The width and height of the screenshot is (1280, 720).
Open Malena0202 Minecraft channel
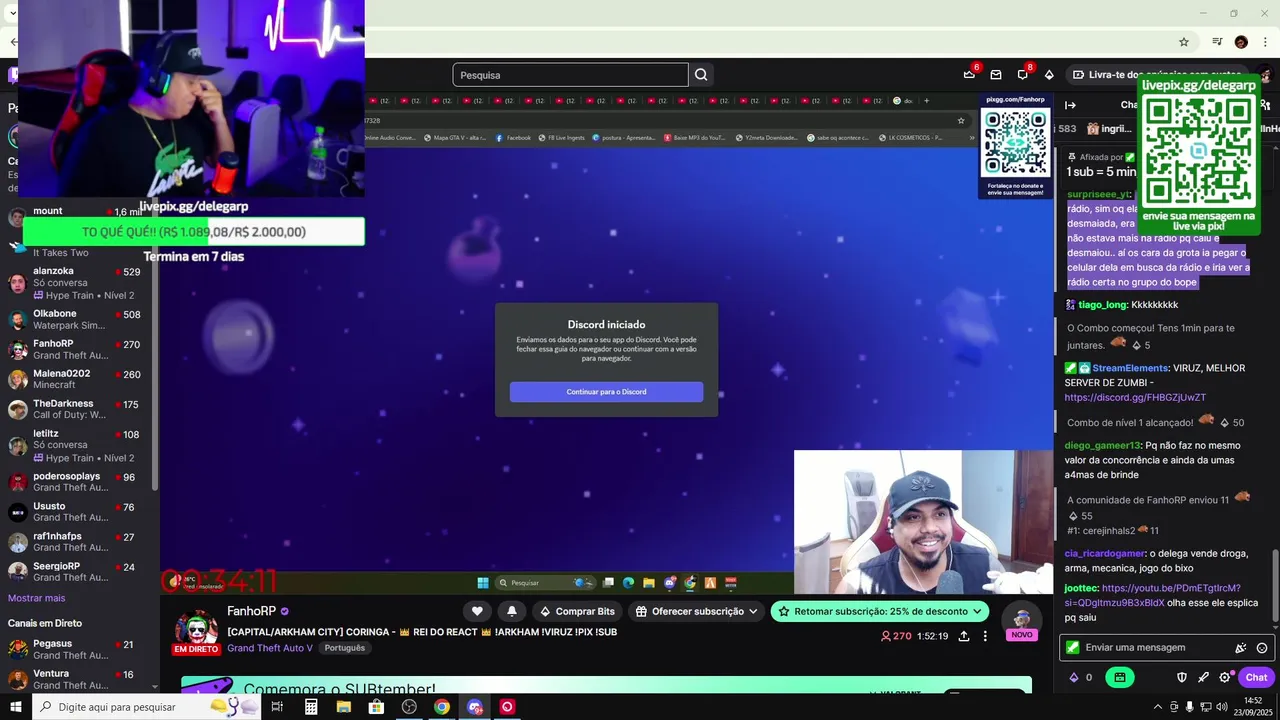click(x=78, y=379)
